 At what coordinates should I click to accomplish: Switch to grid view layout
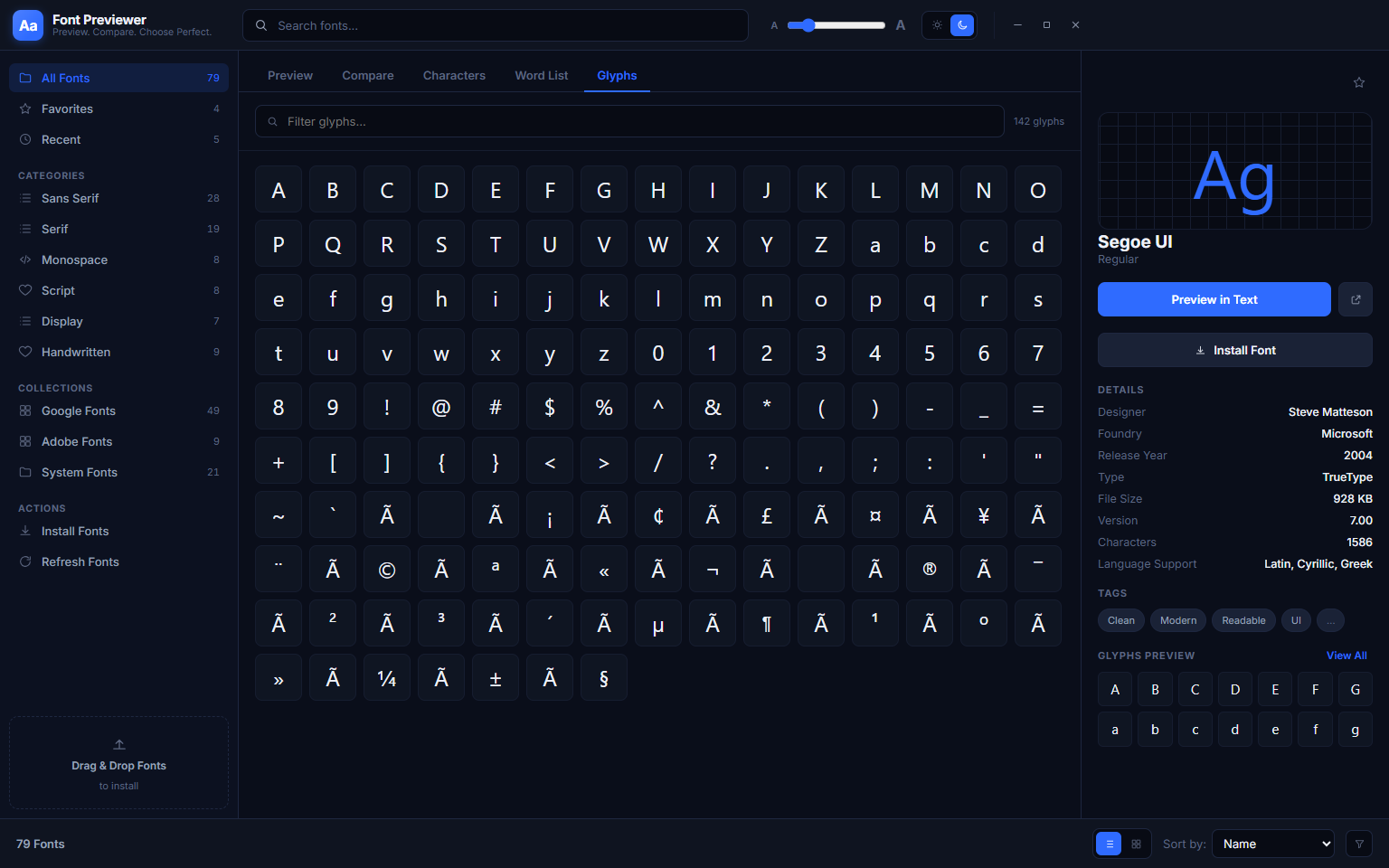click(1136, 844)
